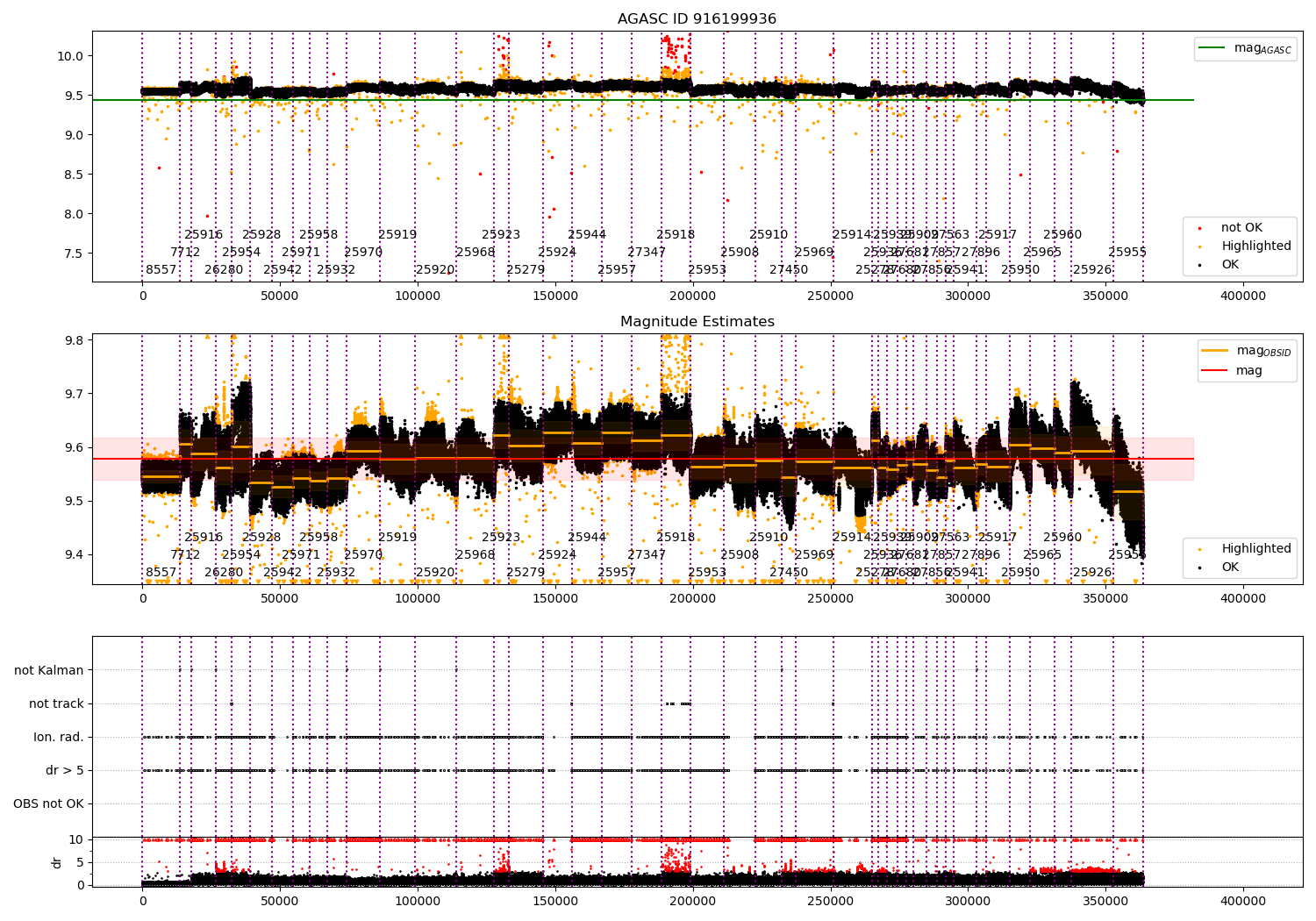Image resolution: width=1316 pixels, height=921 pixels.
Task: Click obsid label 7712 in top plot
Action: [x=185, y=253]
